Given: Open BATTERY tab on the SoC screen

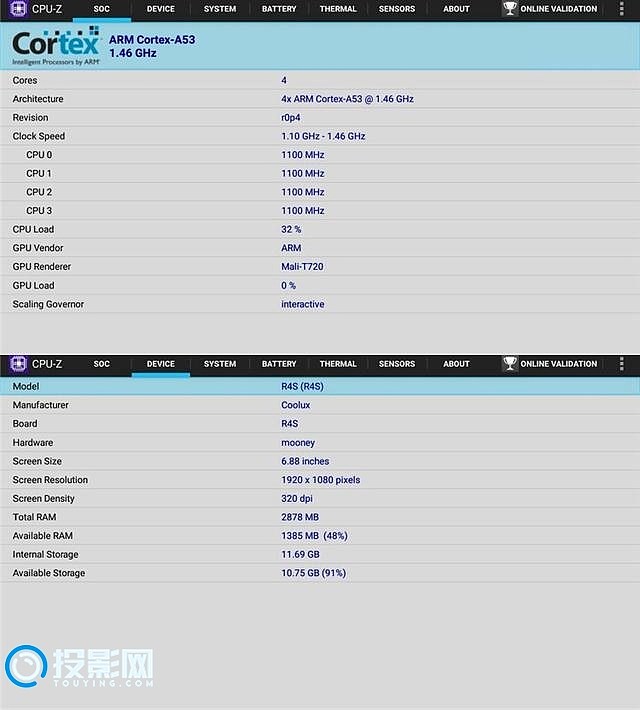Looking at the screenshot, I should (279, 9).
